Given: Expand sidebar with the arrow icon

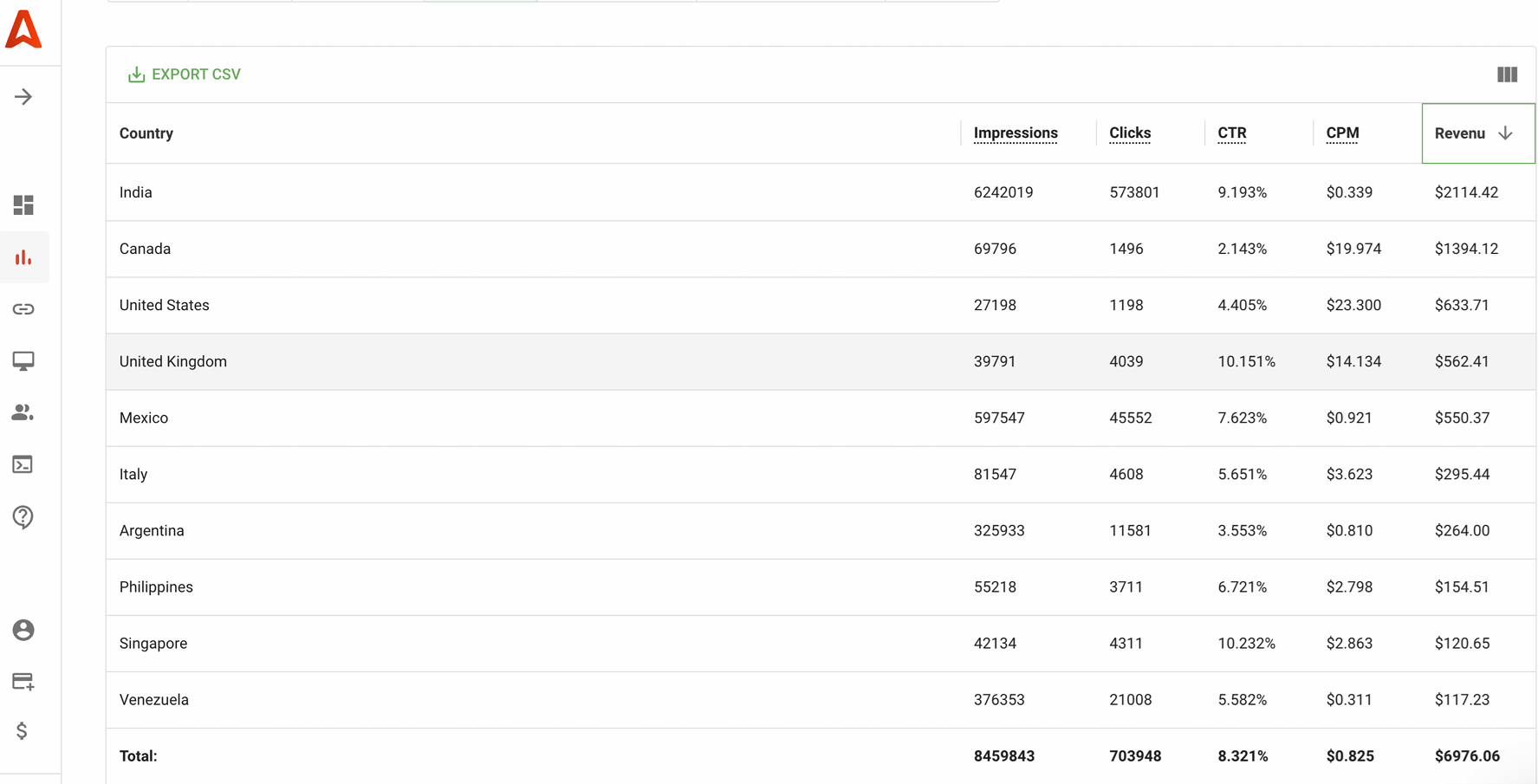Looking at the screenshot, I should coord(23,97).
